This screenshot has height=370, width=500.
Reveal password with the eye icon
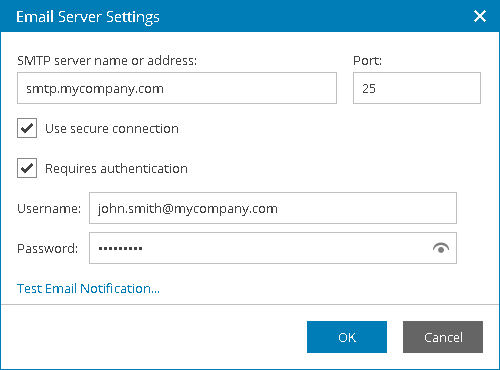pos(441,248)
